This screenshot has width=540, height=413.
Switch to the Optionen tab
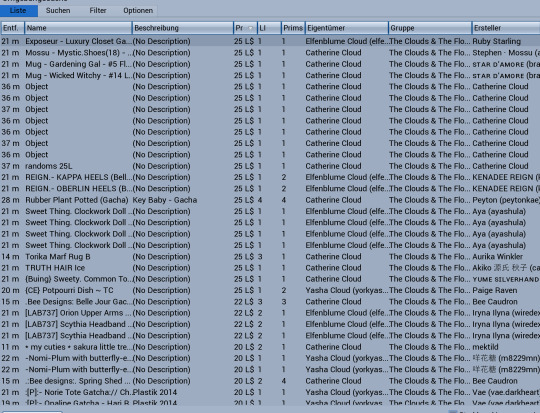pos(138,11)
